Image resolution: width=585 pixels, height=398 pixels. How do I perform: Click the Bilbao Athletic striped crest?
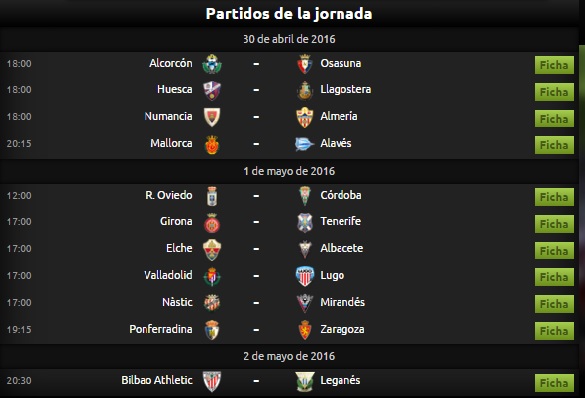(212, 381)
